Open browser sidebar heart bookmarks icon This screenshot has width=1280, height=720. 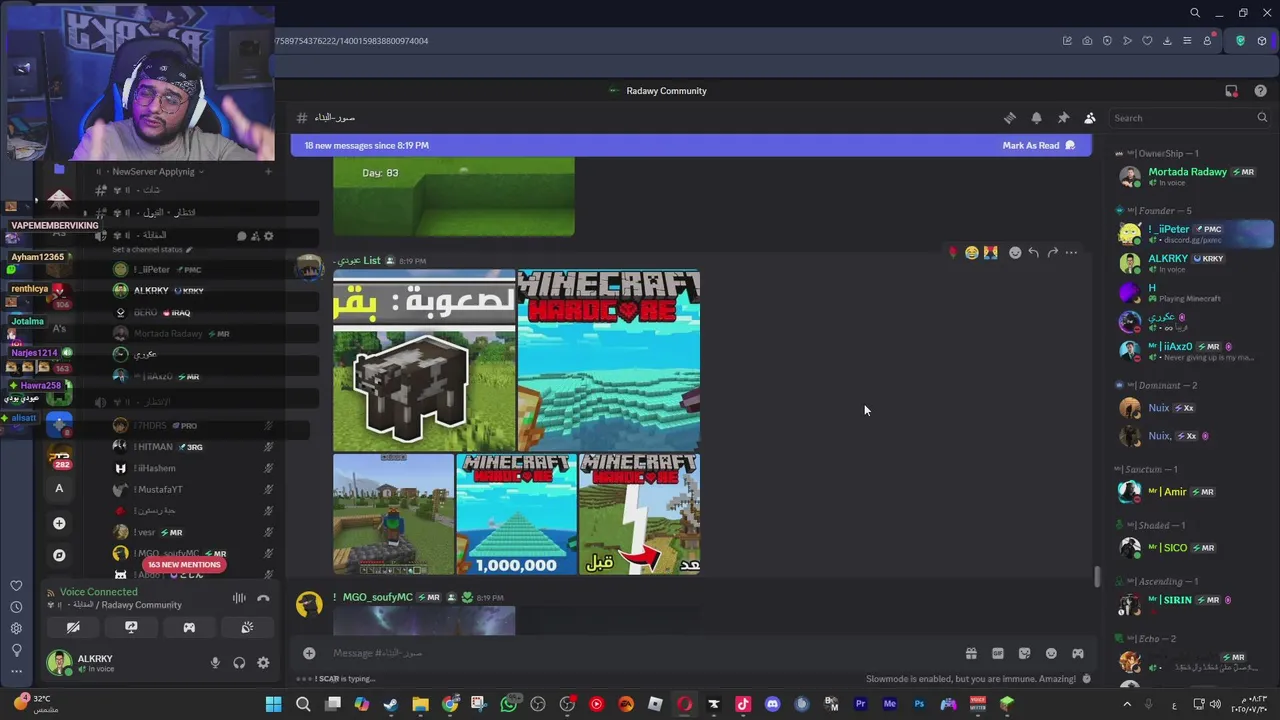tap(16, 586)
